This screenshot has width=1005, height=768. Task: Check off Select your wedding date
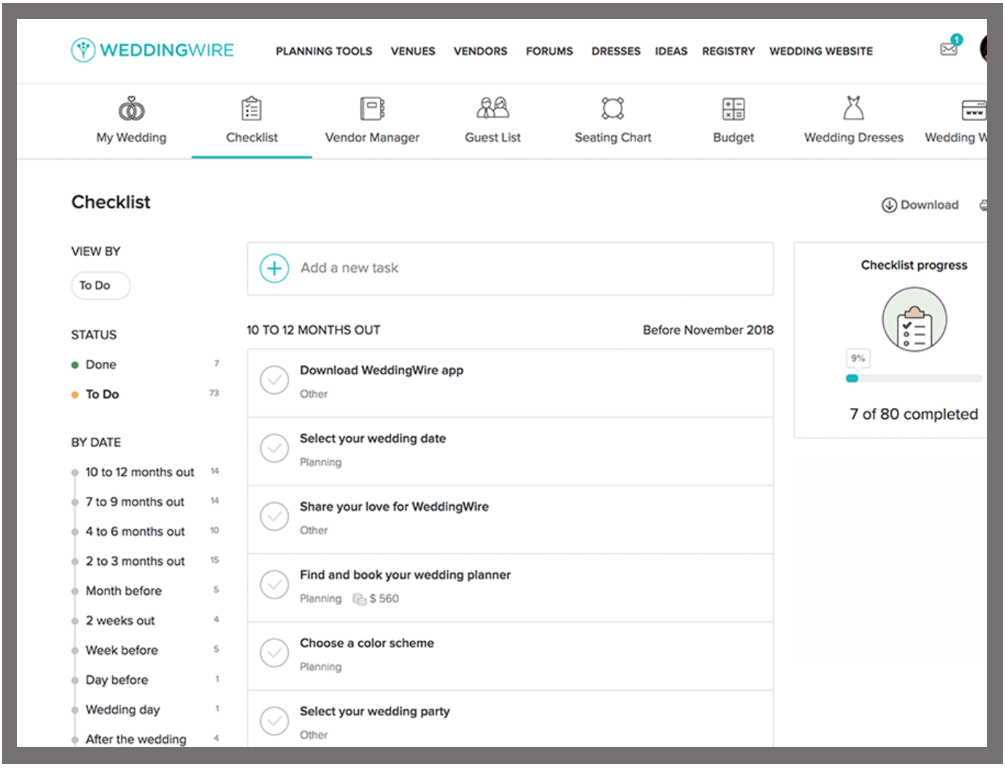click(x=274, y=448)
